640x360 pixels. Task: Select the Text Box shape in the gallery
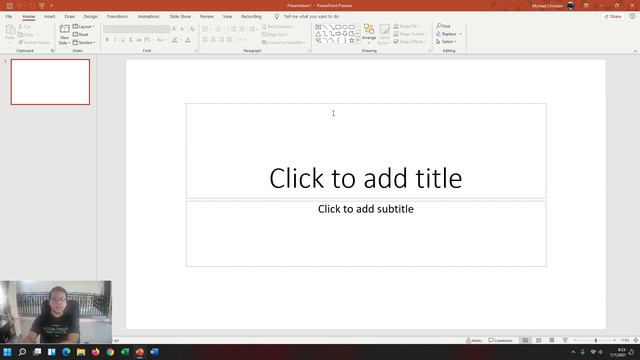pos(318,27)
